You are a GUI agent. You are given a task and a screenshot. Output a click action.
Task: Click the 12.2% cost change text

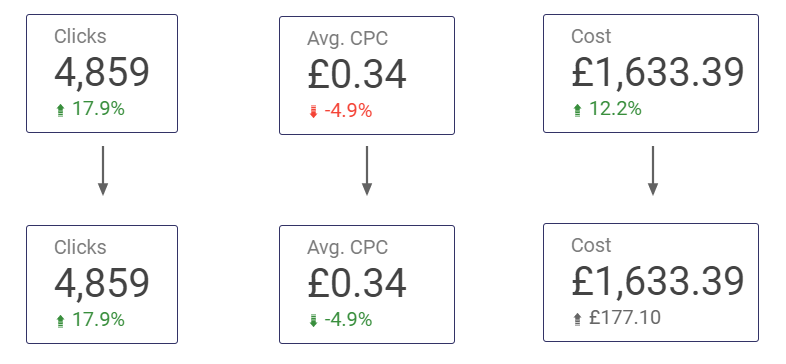(615, 109)
